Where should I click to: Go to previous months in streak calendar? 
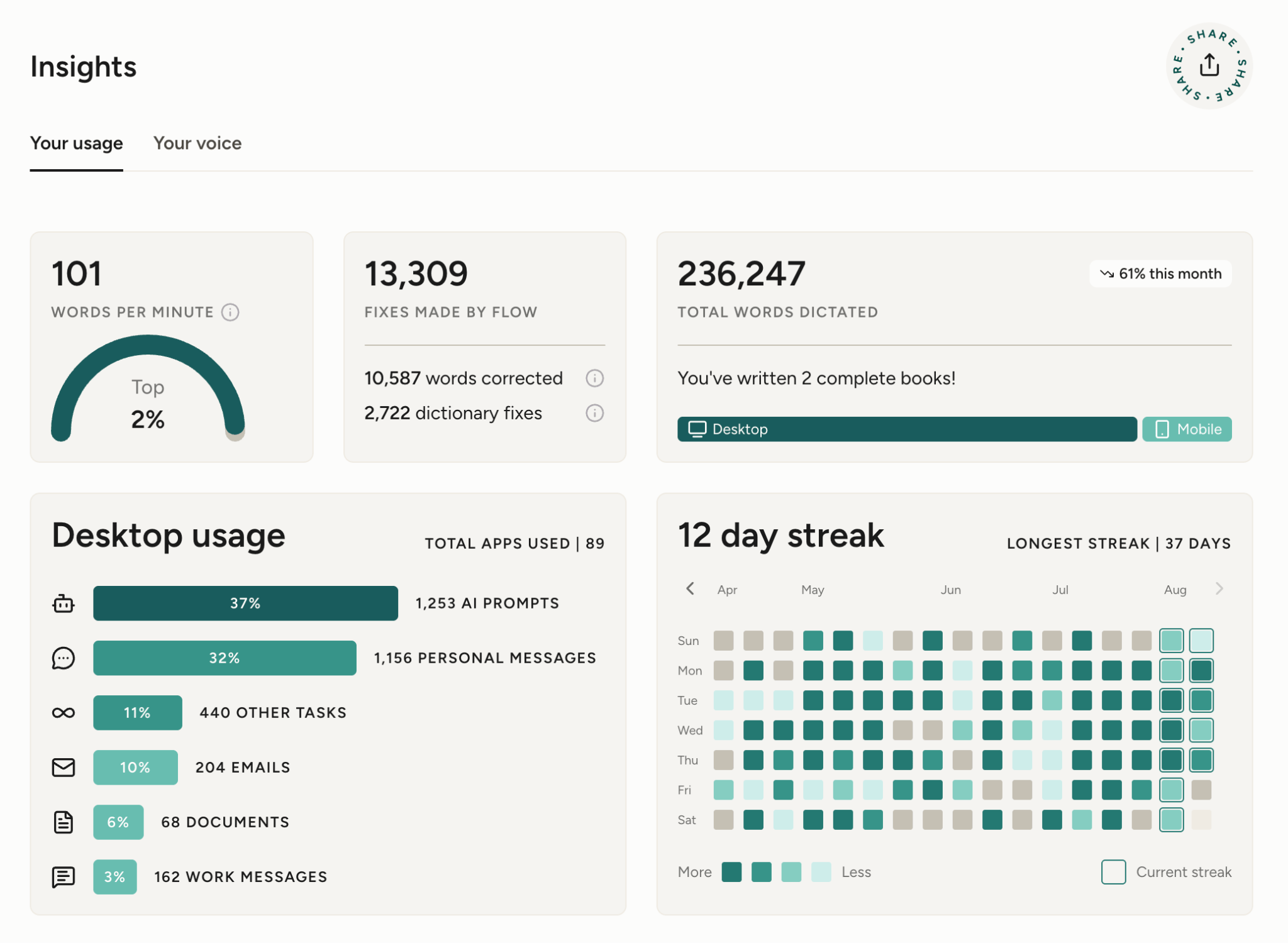[x=690, y=588]
